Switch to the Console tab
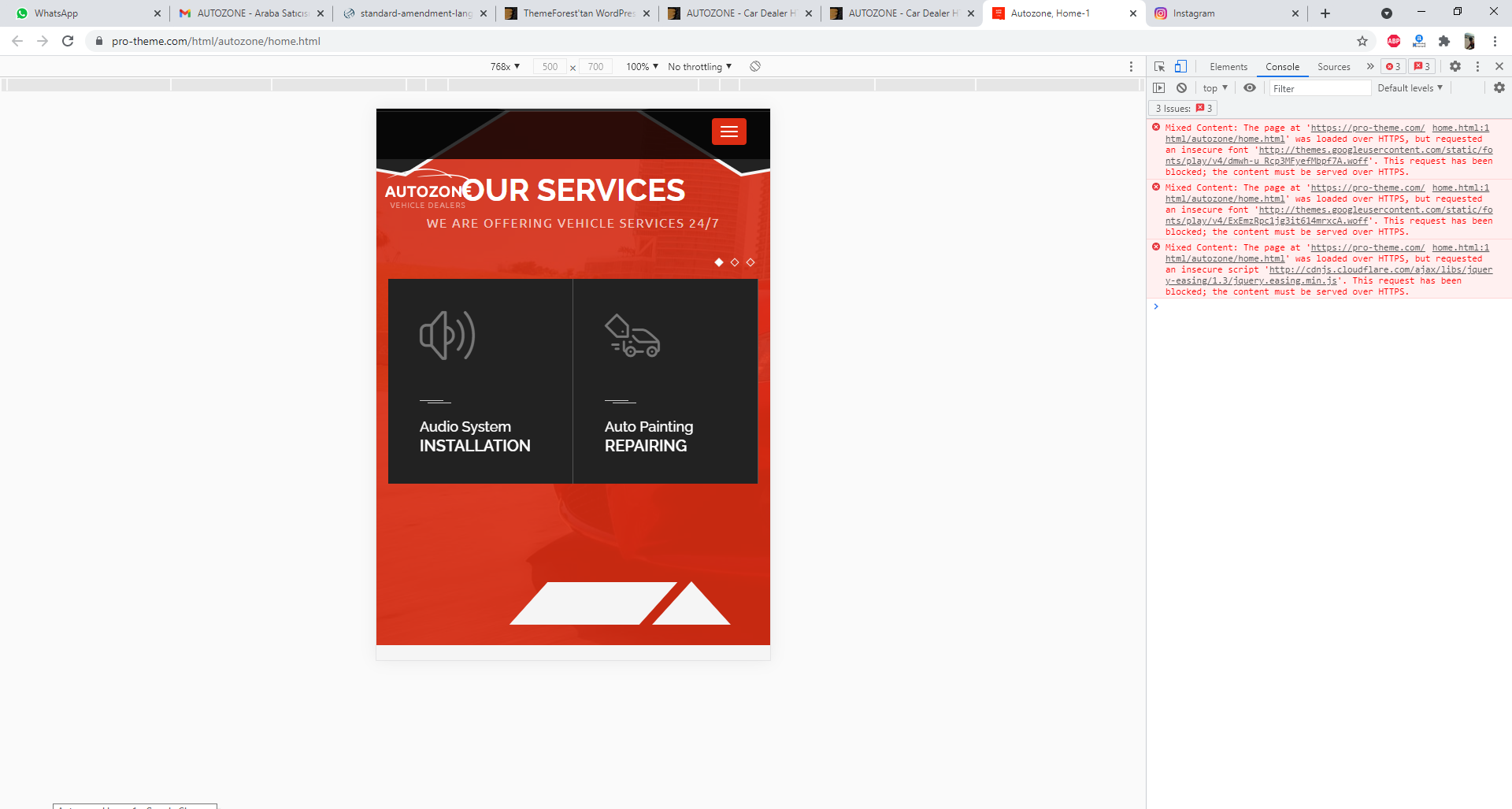Image resolution: width=1512 pixels, height=809 pixels. (1282, 67)
